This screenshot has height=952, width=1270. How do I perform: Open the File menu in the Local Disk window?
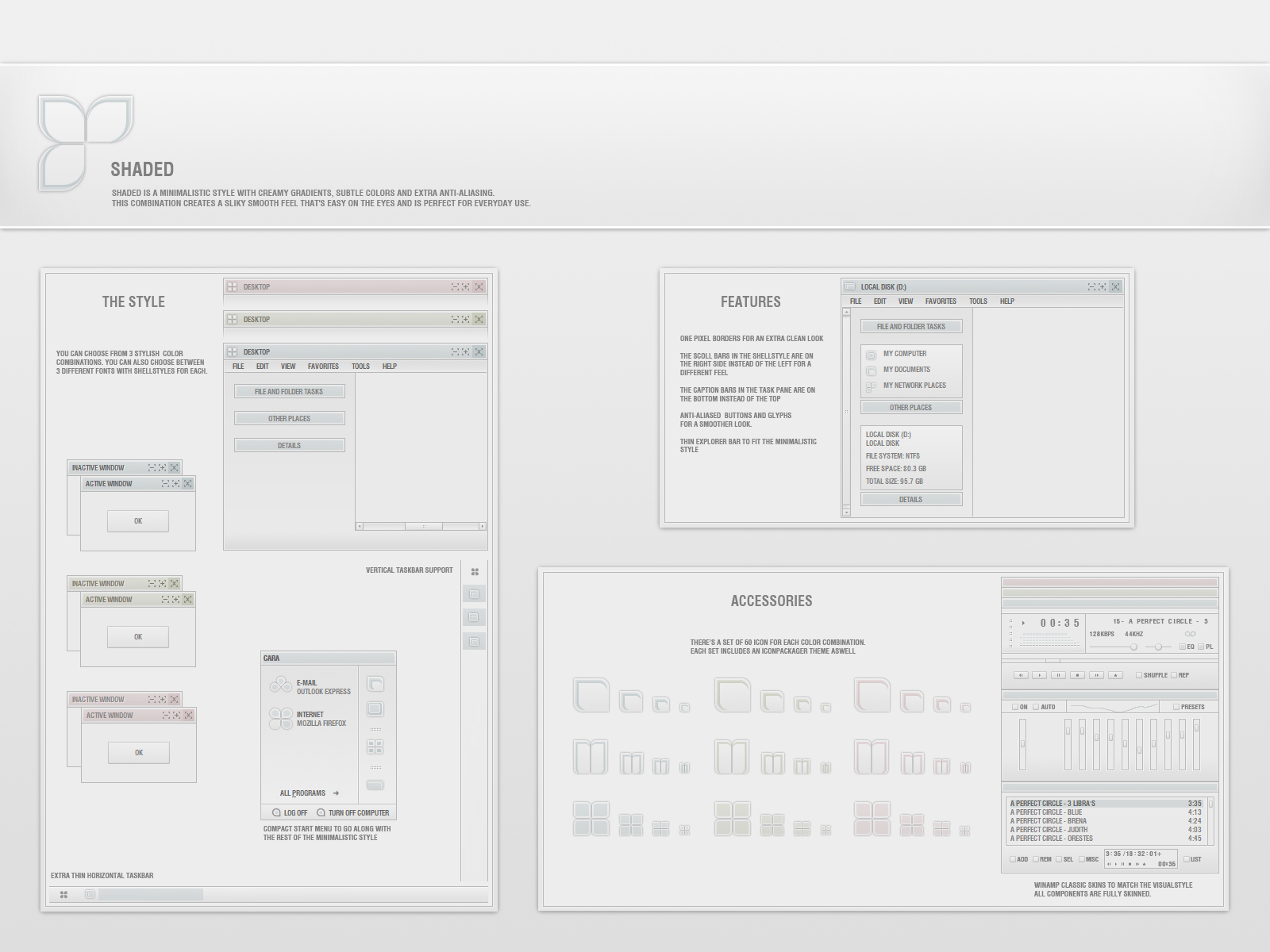856,301
